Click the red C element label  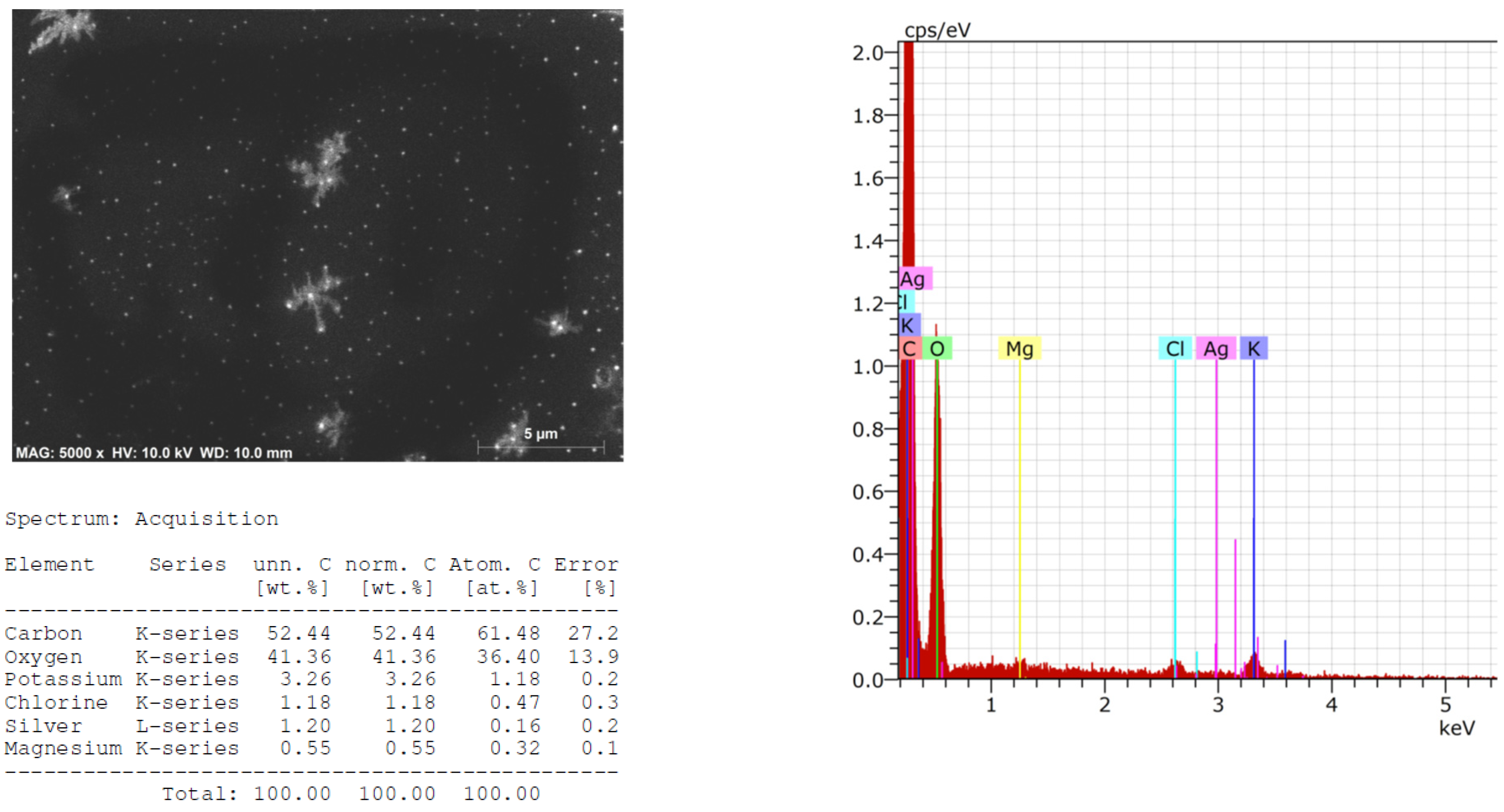[909, 348]
